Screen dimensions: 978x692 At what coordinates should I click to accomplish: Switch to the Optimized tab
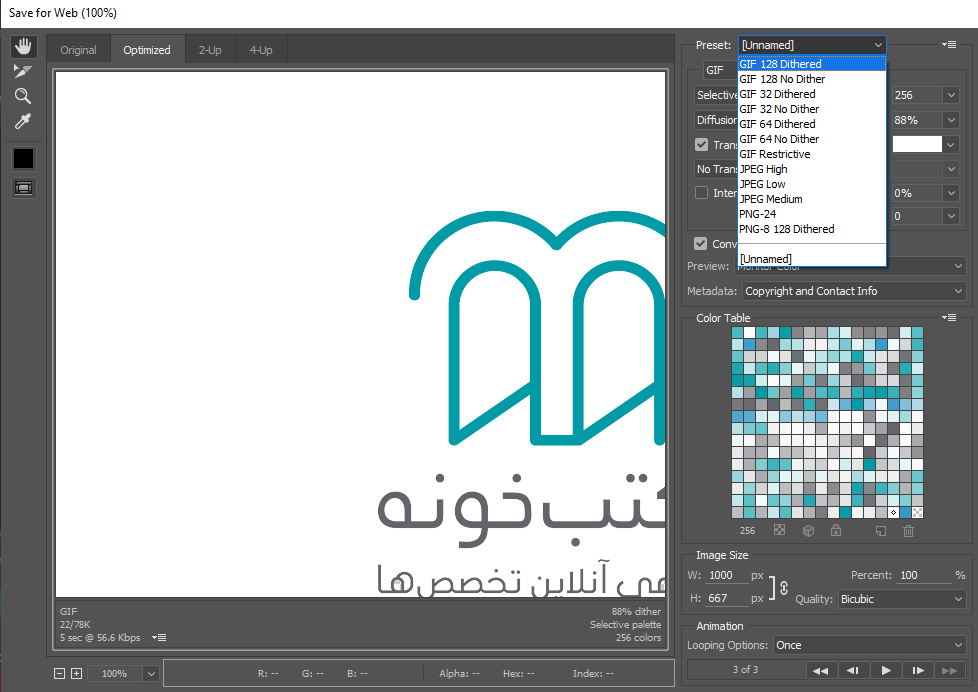(x=147, y=50)
